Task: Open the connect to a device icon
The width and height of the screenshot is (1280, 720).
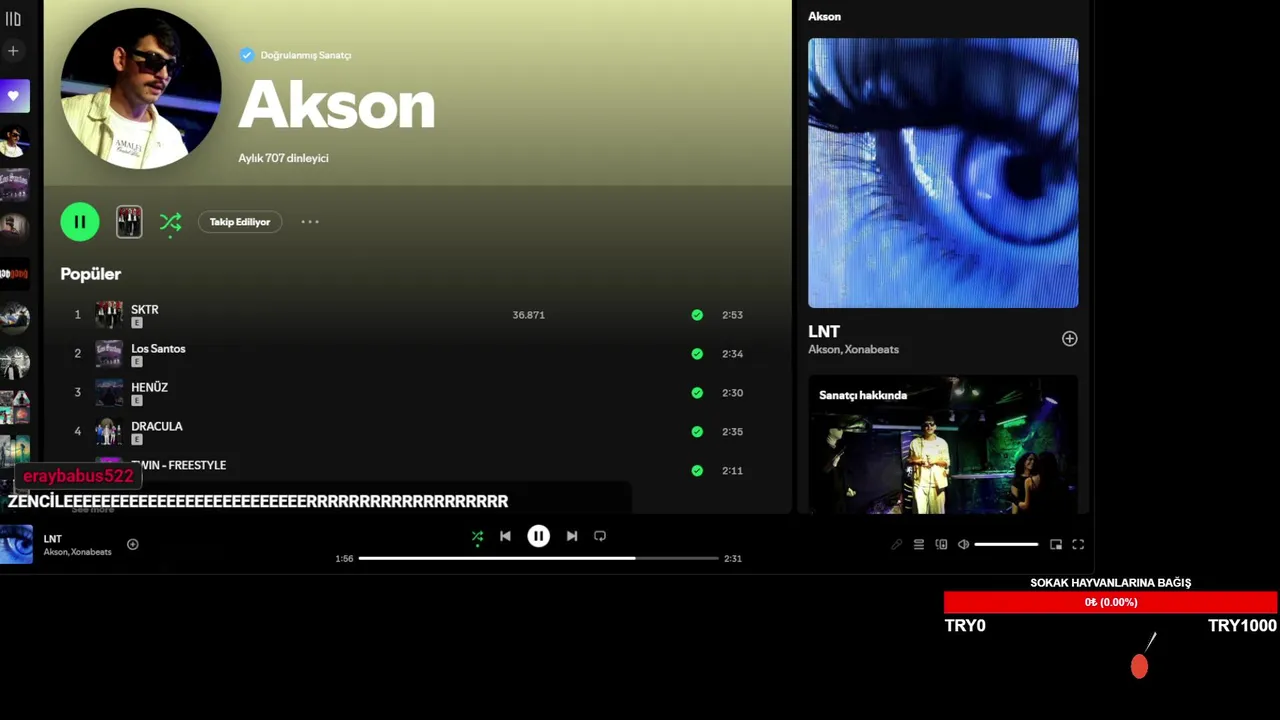Action: [941, 545]
